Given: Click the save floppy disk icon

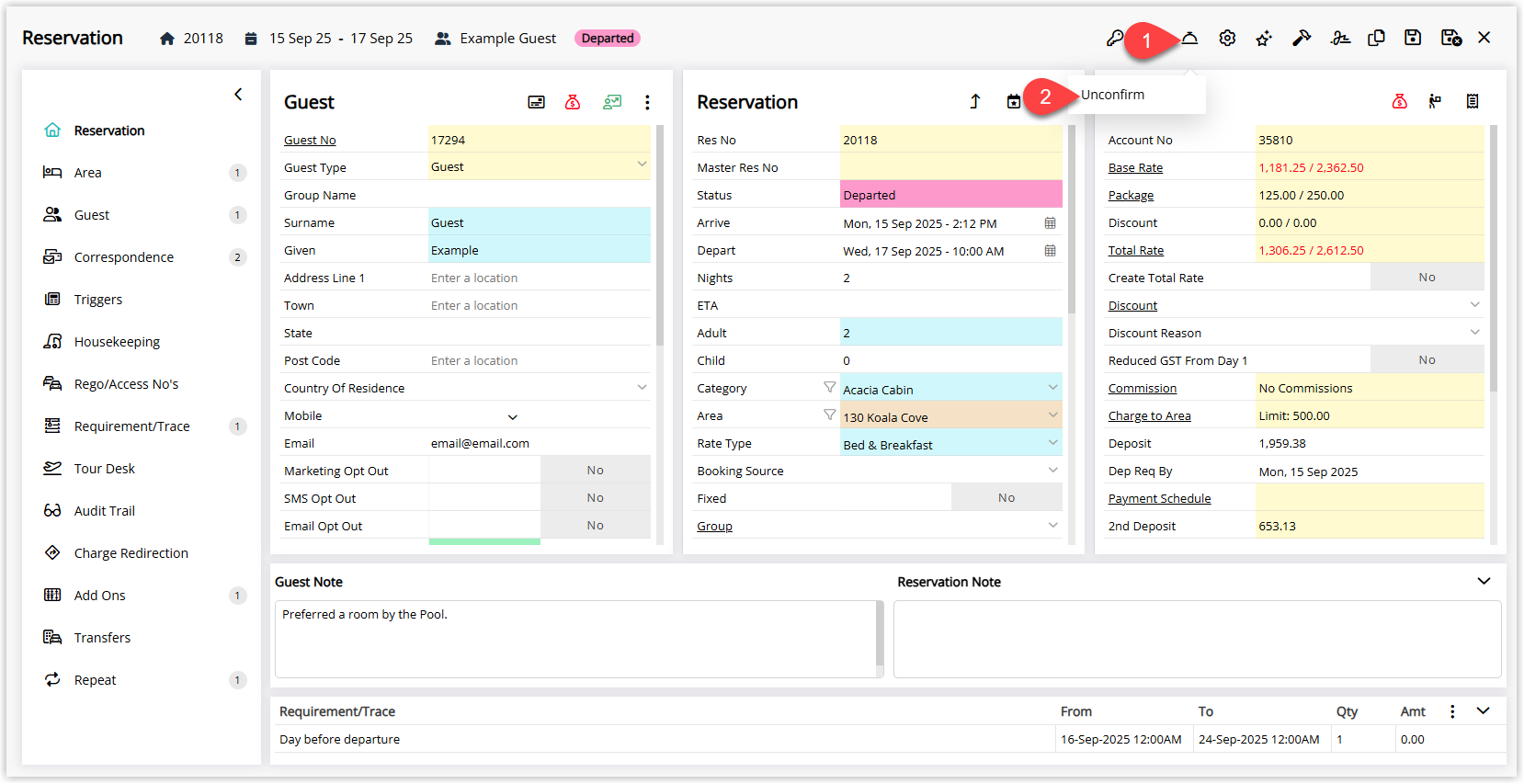Looking at the screenshot, I should point(1413,38).
